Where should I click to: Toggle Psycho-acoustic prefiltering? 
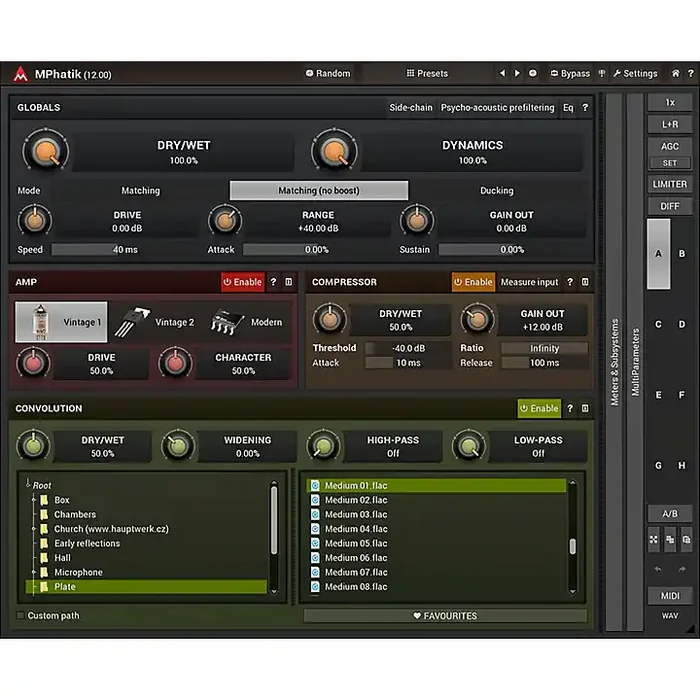pyautogui.click(x=497, y=108)
